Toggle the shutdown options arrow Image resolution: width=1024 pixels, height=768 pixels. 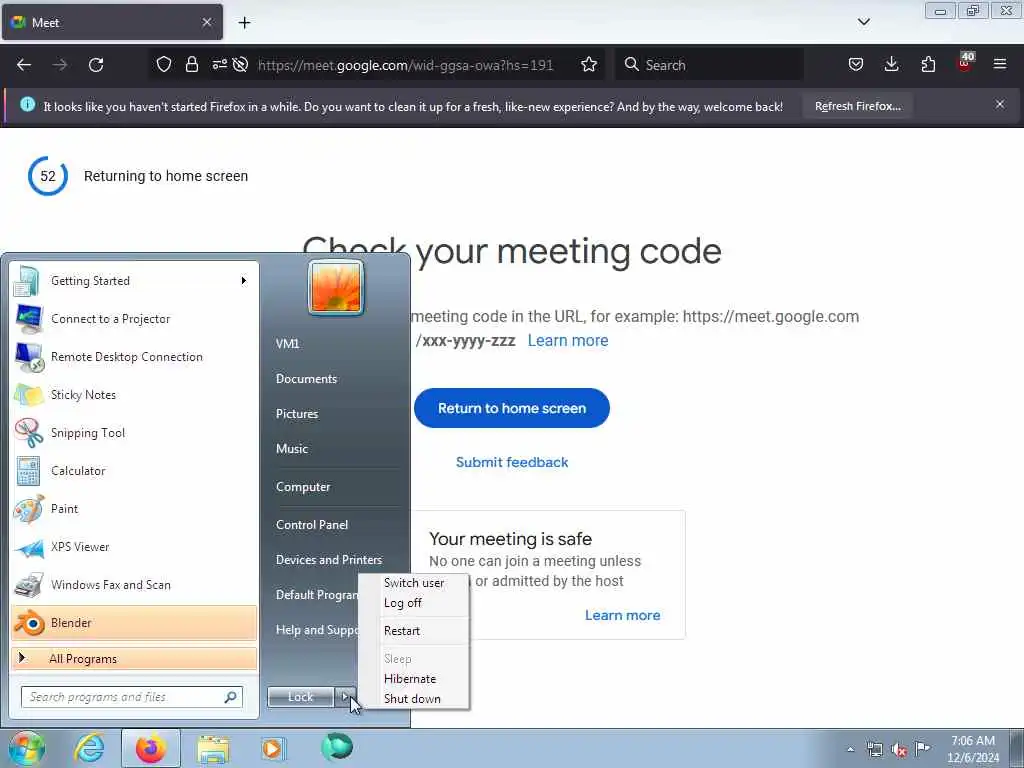[345, 697]
